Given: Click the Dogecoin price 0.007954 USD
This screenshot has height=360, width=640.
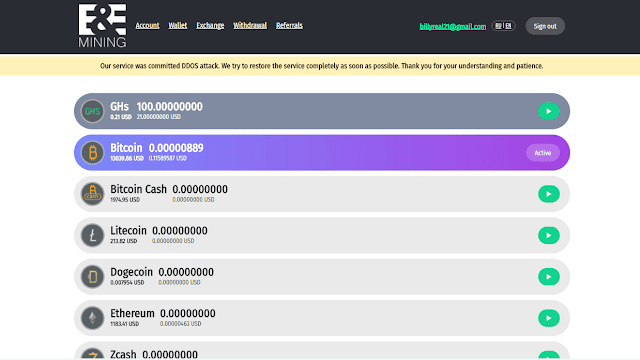Looking at the screenshot, I should point(127,282).
